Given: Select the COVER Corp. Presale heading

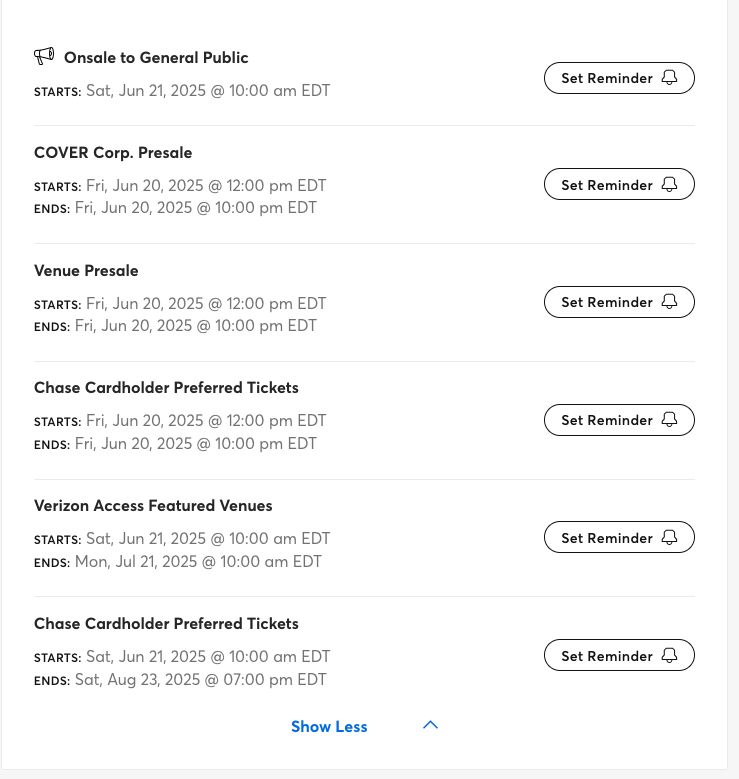Looking at the screenshot, I should coord(113,153).
